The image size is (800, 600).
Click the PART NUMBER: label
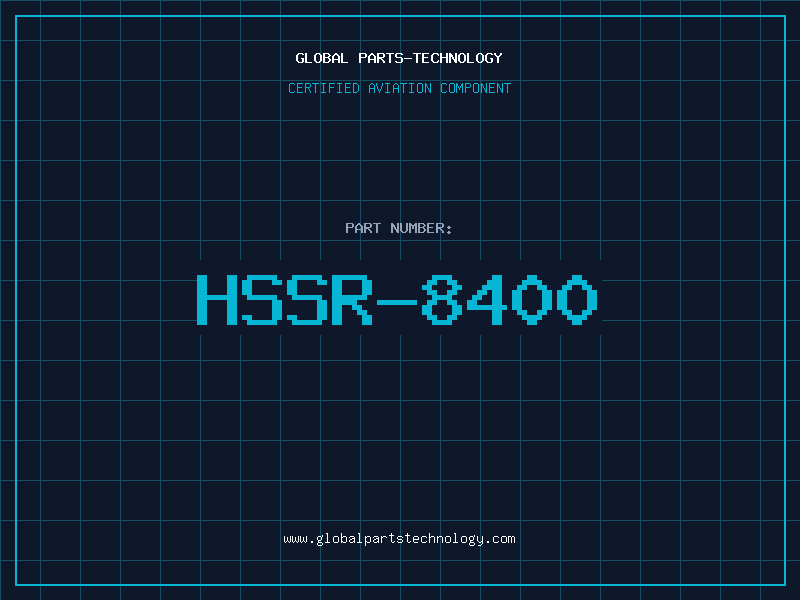click(x=398, y=228)
